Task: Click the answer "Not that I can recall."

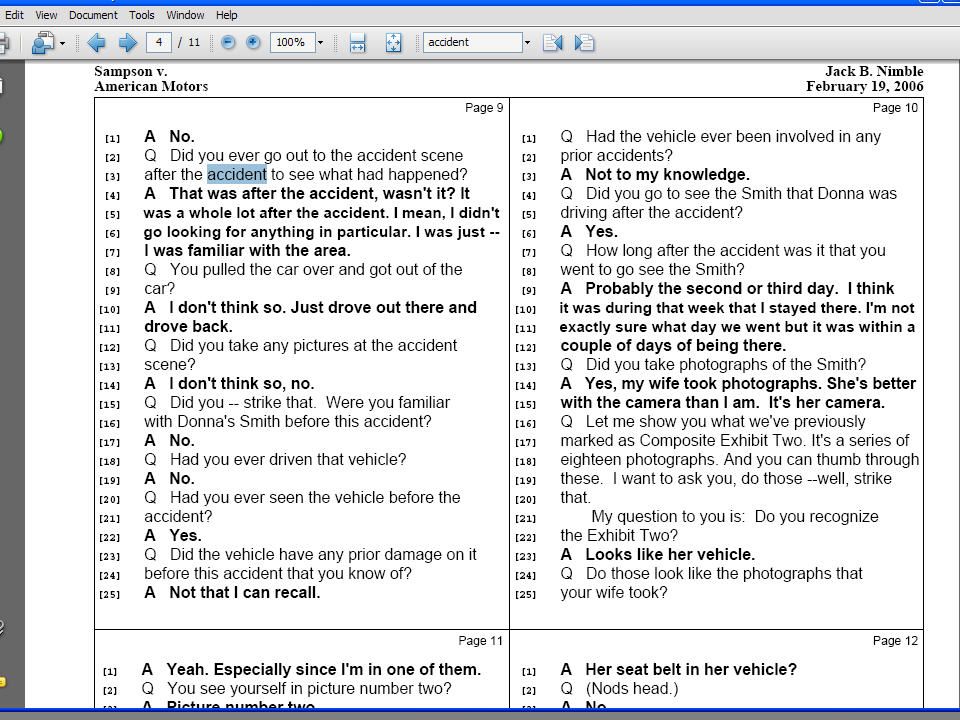Action: pos(245,592)
